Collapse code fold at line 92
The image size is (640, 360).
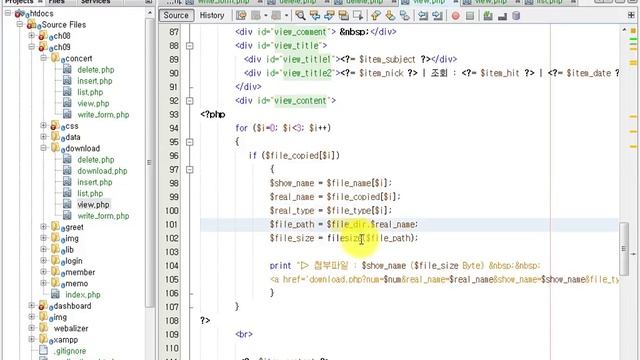[x=189, y=101]
